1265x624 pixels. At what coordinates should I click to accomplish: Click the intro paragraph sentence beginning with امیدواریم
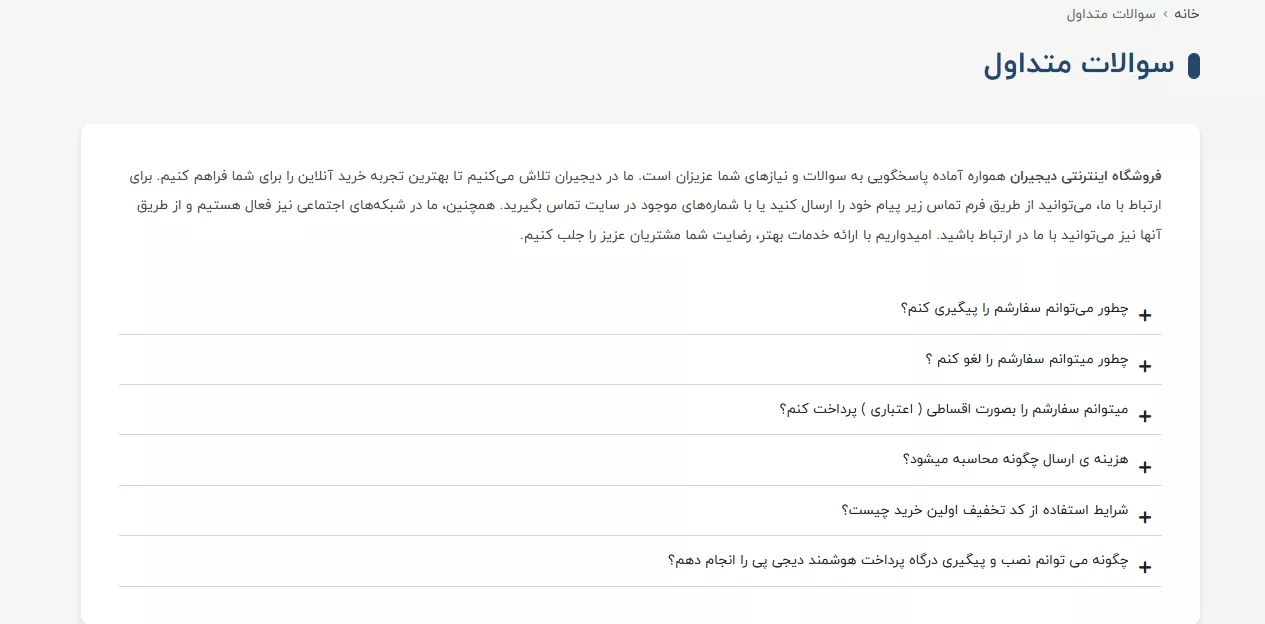pos(734,236)
